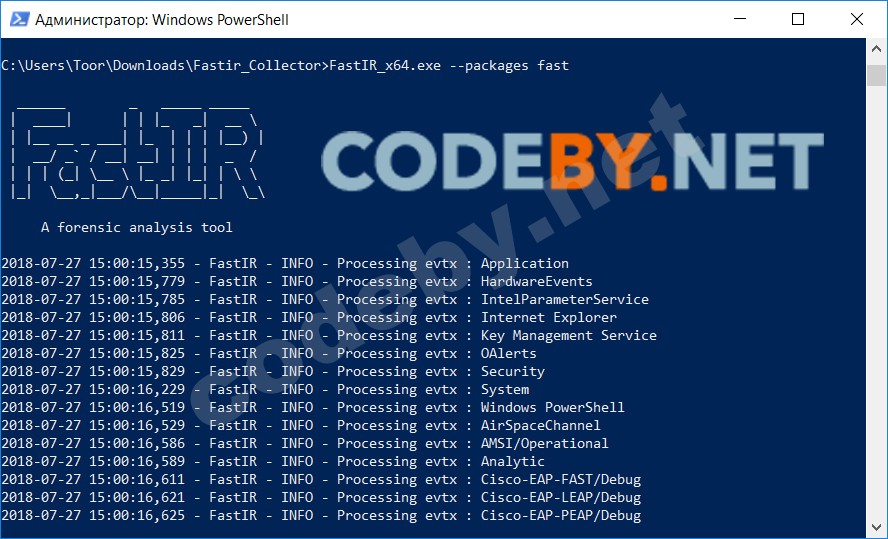888x539 pixels.
Task: Click the log line ending 'HardwareEvents'
Action: point(297,281)
